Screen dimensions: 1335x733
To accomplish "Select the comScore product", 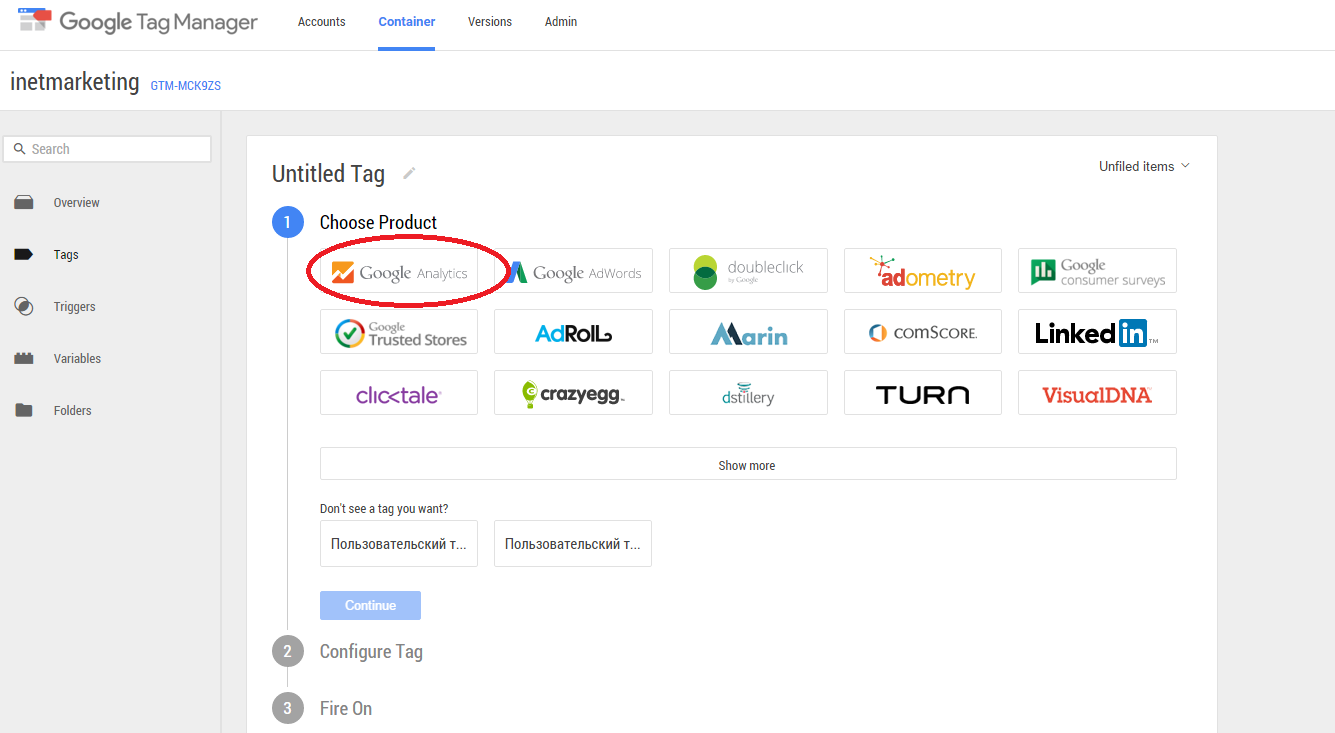I will coord(923,332).
